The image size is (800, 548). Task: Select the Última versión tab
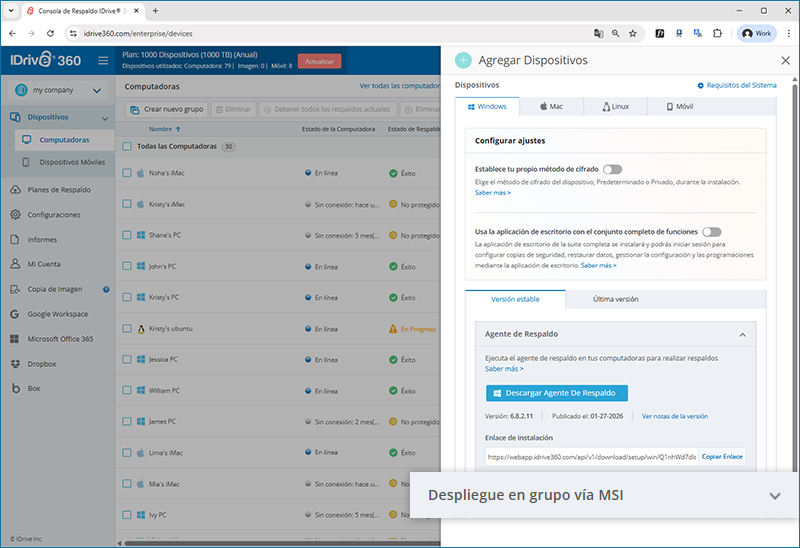pyautogui.click(x=615, y=299)
